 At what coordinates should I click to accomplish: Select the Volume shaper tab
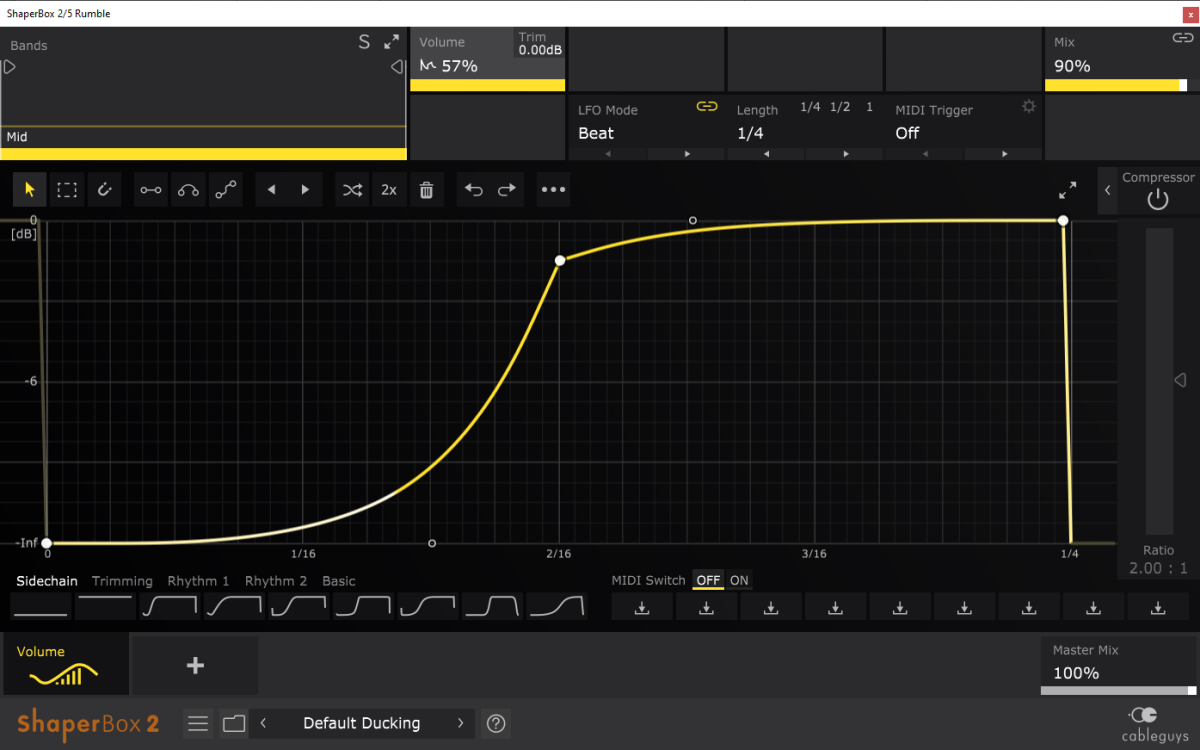click(x=66, y=666)
